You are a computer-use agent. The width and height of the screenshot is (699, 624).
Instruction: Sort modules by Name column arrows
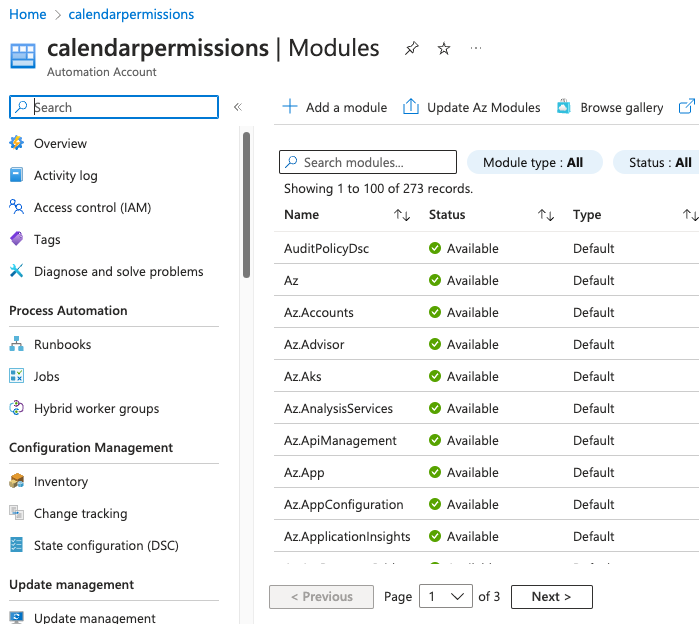coord(402,215)
